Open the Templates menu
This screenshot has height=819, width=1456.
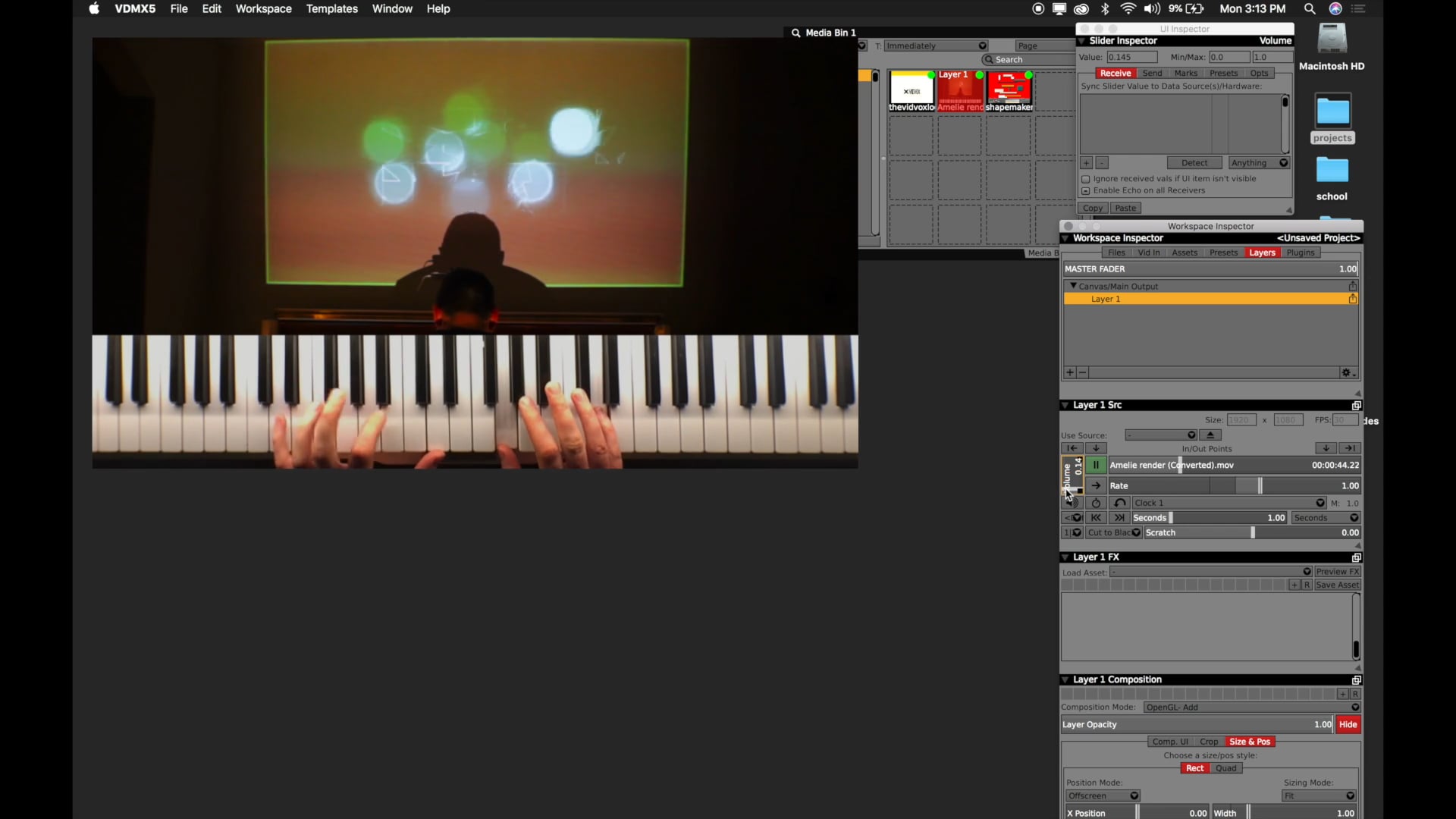pyautogui.click(x=331, y=9)
